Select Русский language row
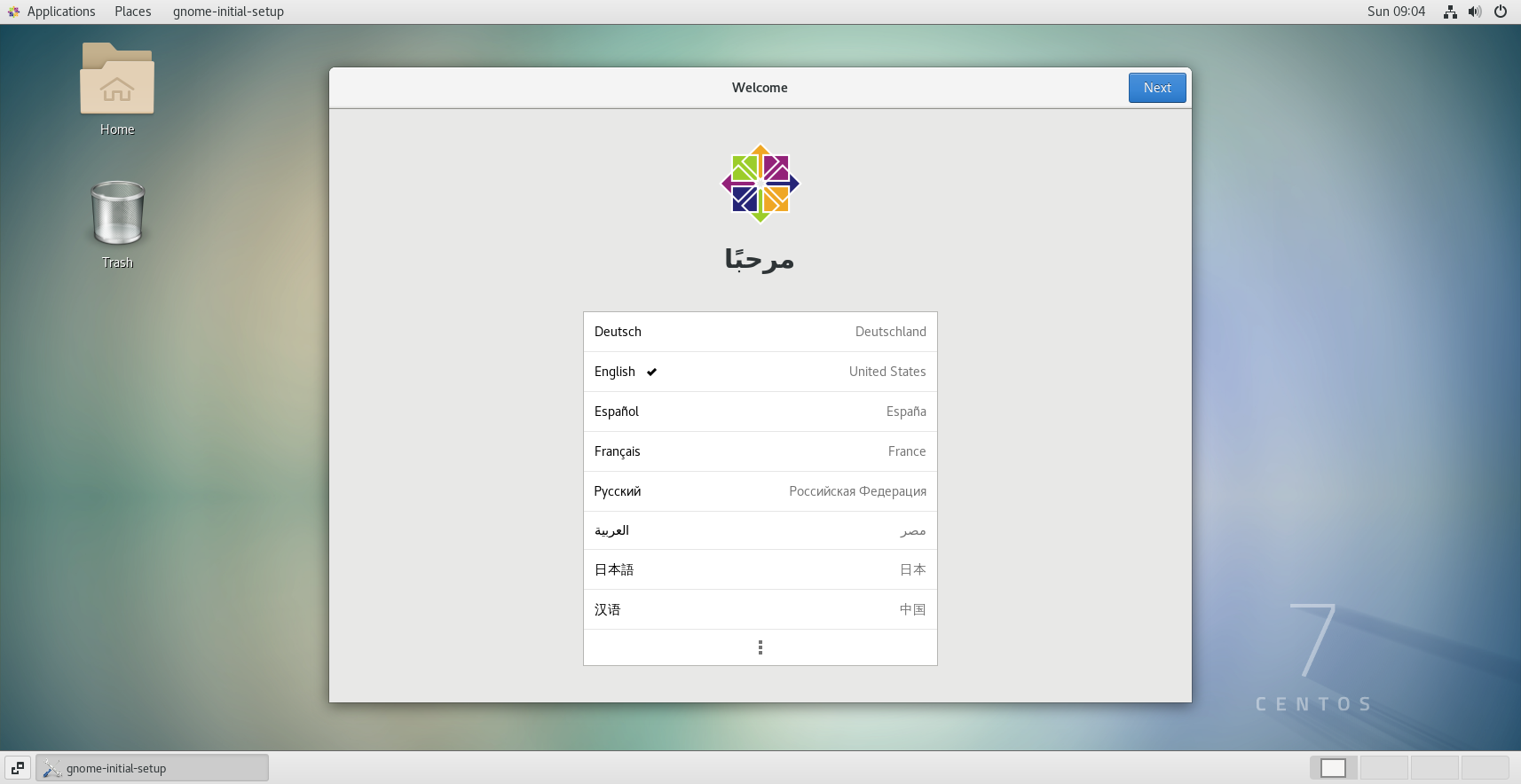The width and height of the screenshot is (1521, 784). pyautogui.click(x=760, y=491)
